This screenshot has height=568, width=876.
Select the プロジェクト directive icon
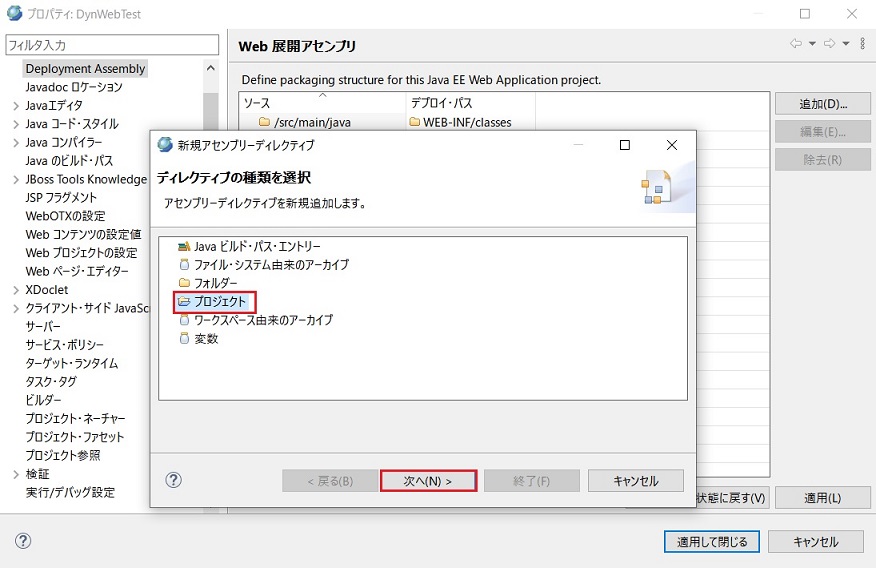(184, 302)
